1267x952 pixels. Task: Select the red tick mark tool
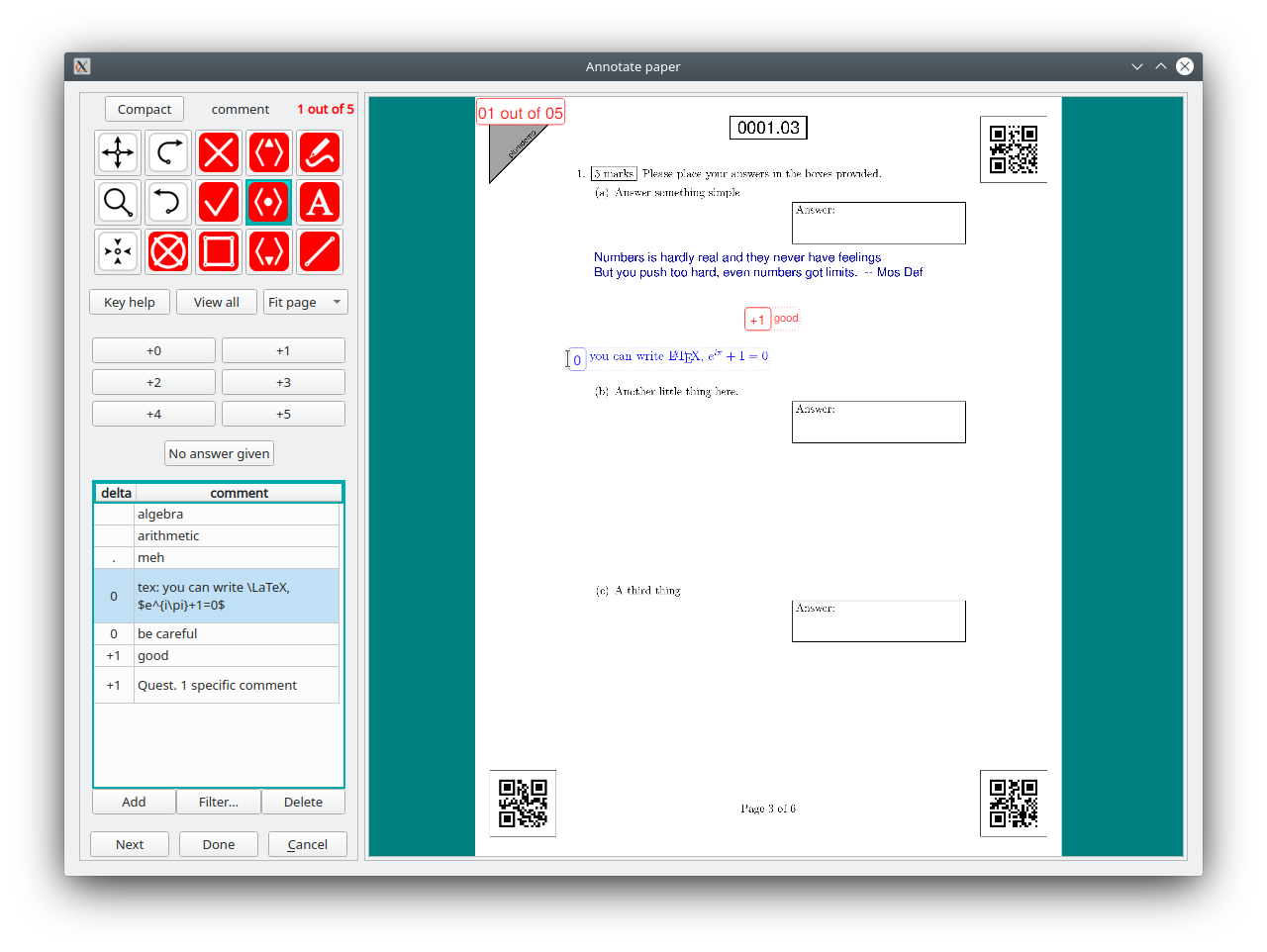219,202
